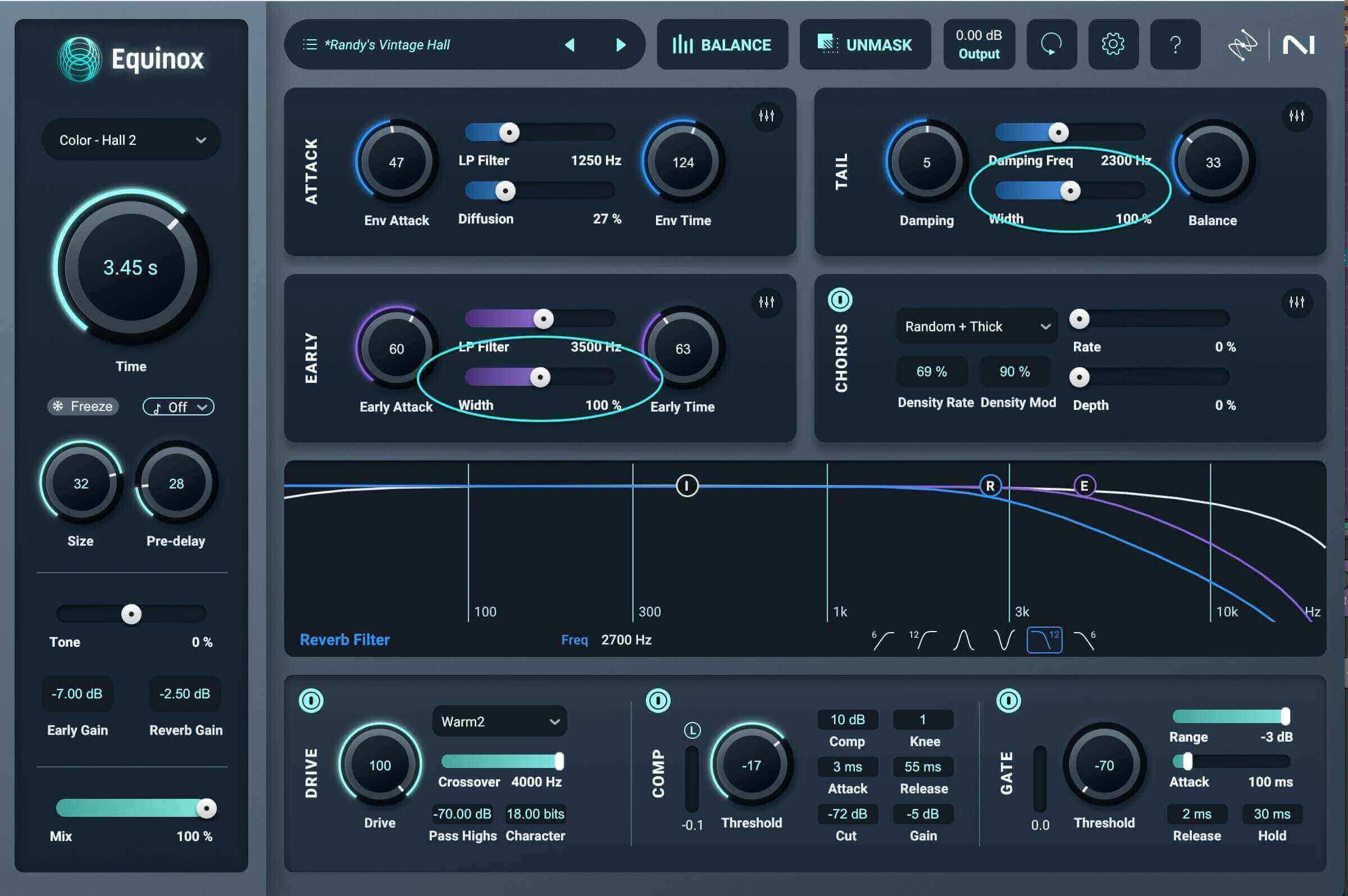The width and height of the screenshot is (1348, 896).
Task: Open the Color - Hall 2 dropdown
Action: [131, 140]
